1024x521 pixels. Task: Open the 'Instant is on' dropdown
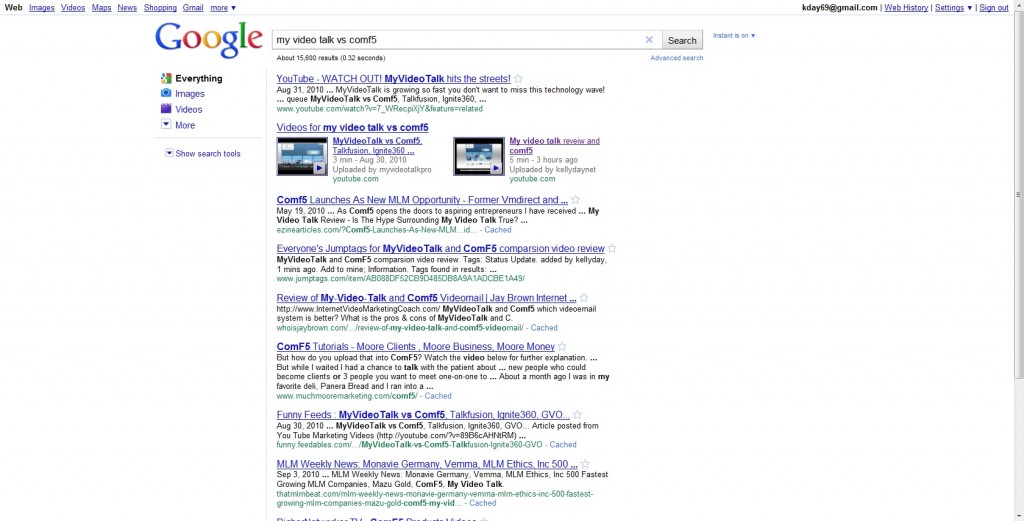click(x=733, y=35)
